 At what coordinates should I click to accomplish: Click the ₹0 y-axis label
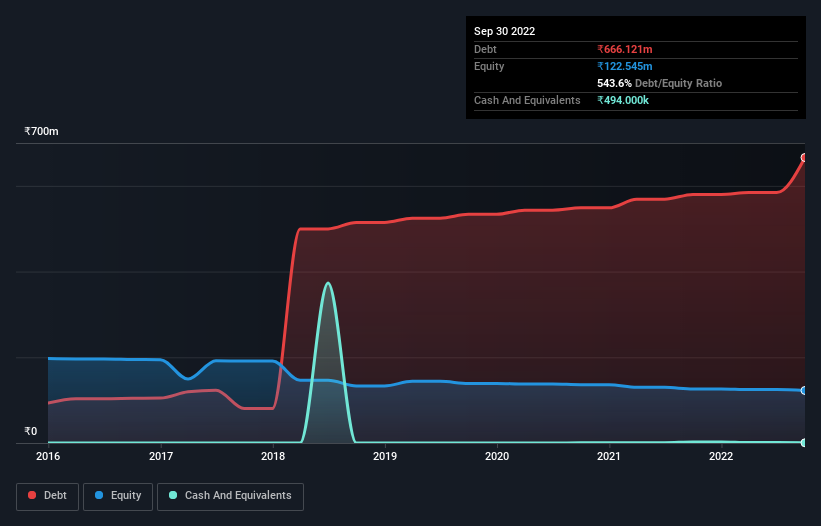(x=31, y=431)
